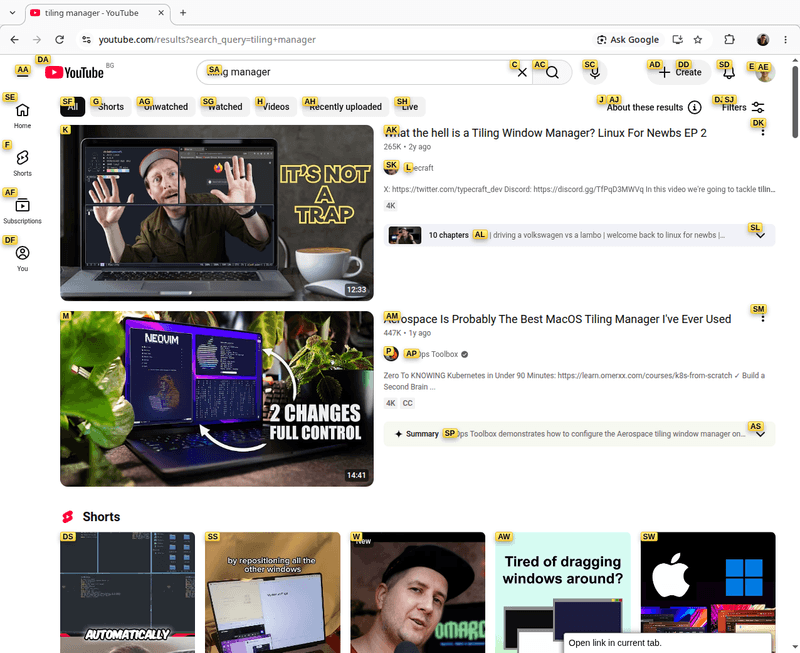Select the All filter chip

point(72,107)
